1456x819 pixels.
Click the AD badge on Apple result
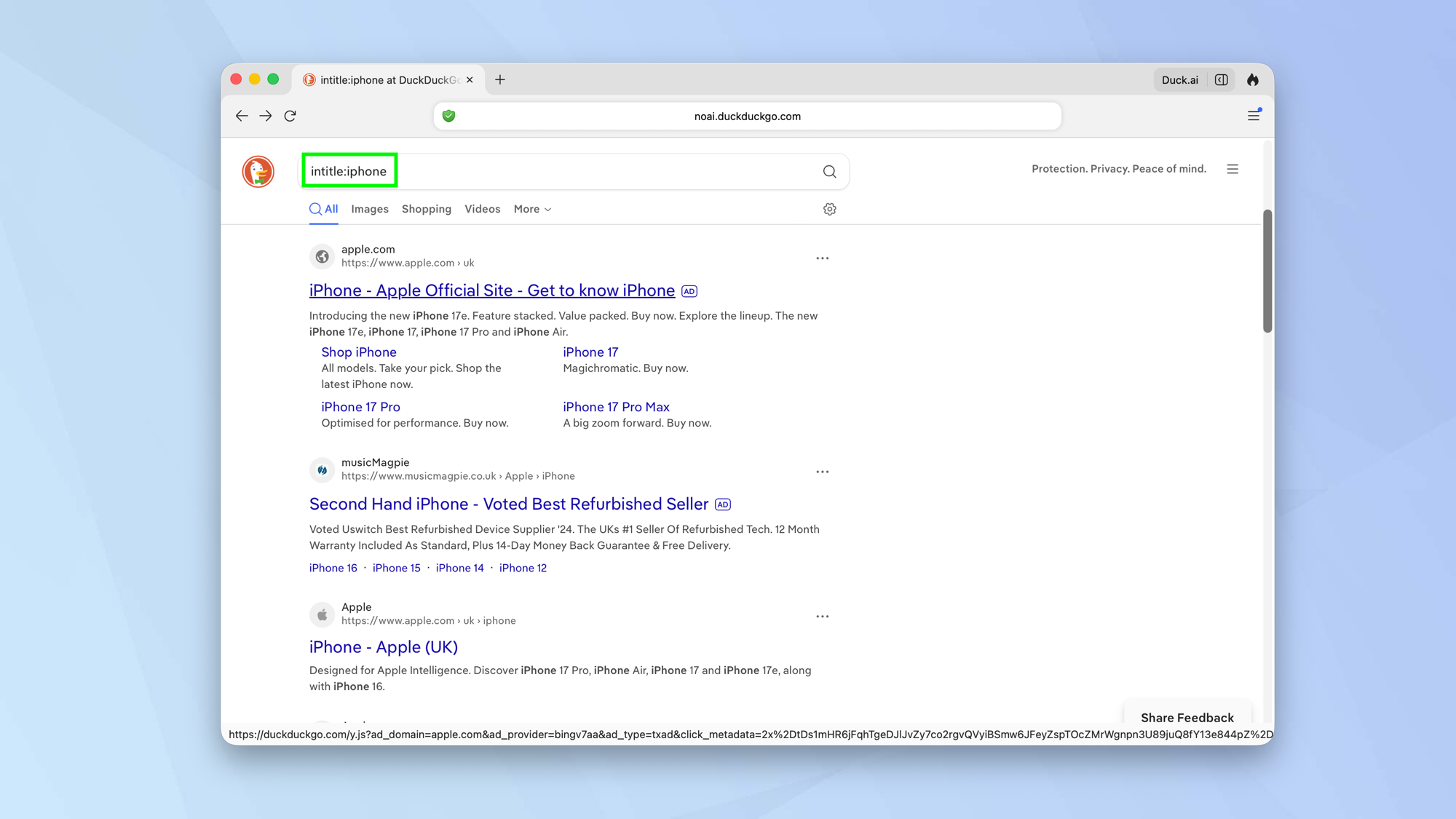(x=689, y=291)
